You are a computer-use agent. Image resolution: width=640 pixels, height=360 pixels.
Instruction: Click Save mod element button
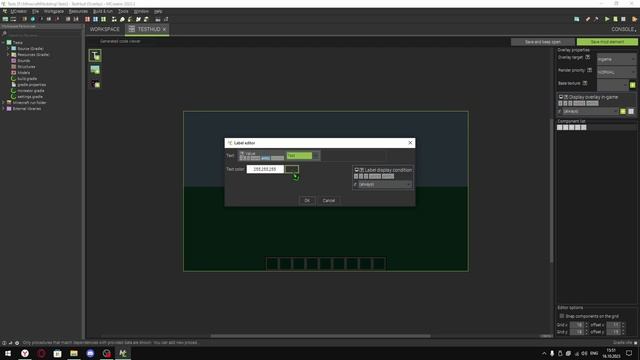pos(607,42)
